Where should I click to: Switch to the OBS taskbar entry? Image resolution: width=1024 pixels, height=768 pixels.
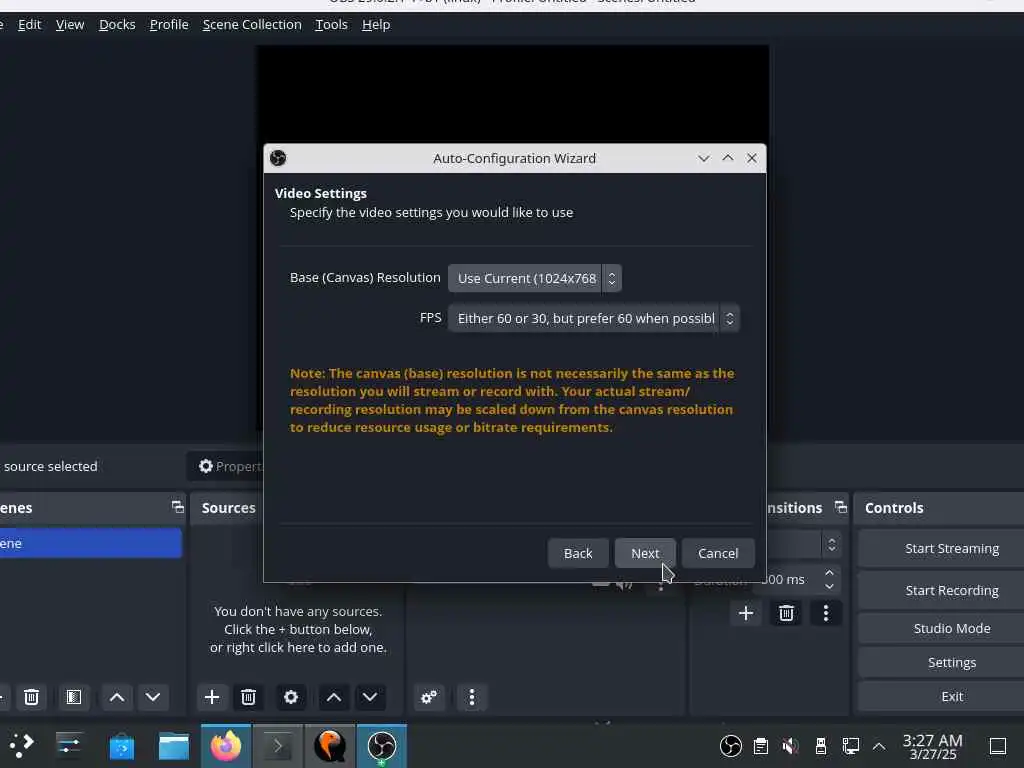pyautogui.click(x=381, y=746)
